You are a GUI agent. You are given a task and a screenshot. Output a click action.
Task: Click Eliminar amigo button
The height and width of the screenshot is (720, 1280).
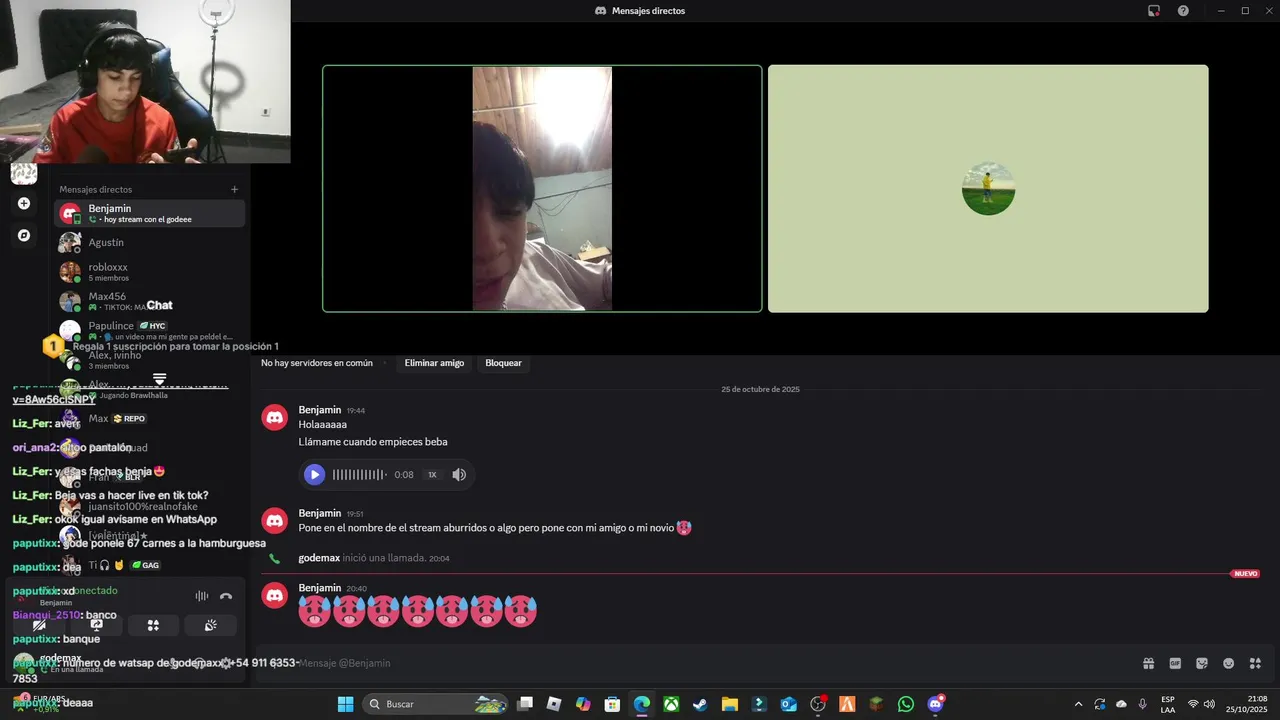[434, 363]
